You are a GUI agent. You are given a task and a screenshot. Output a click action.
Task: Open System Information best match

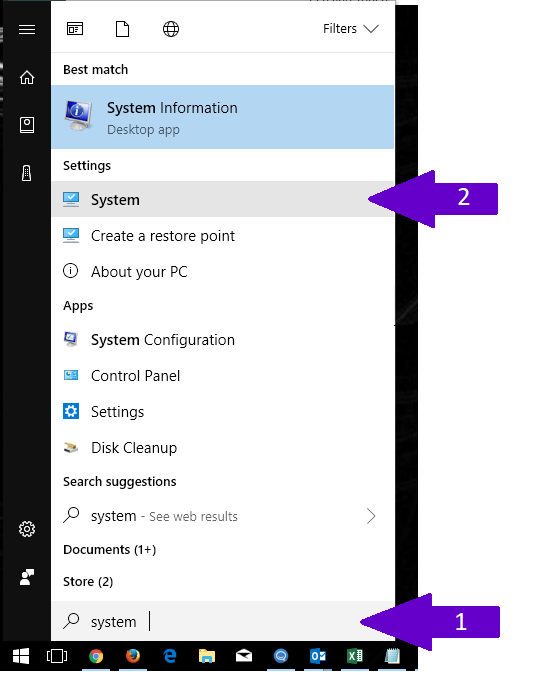pyautogui.click(x=223, y=117)
